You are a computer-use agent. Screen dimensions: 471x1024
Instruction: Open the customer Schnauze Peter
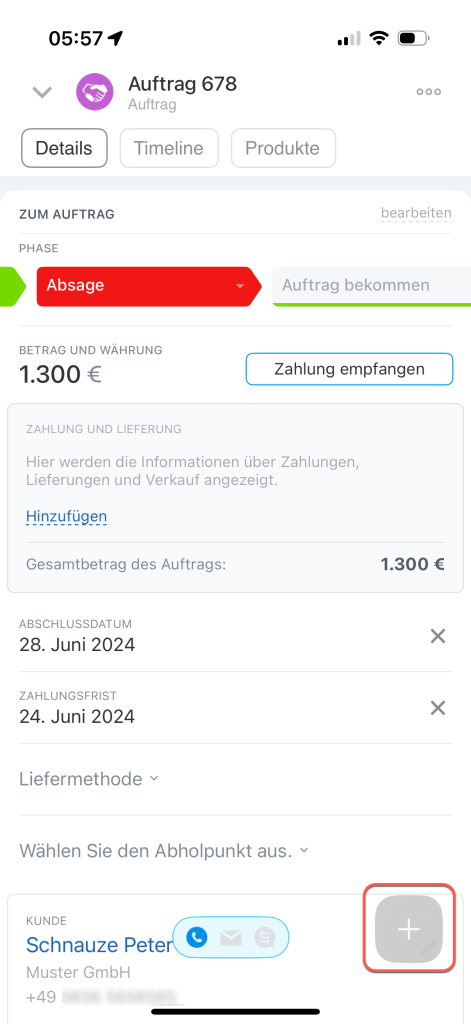tap(99, 944)
